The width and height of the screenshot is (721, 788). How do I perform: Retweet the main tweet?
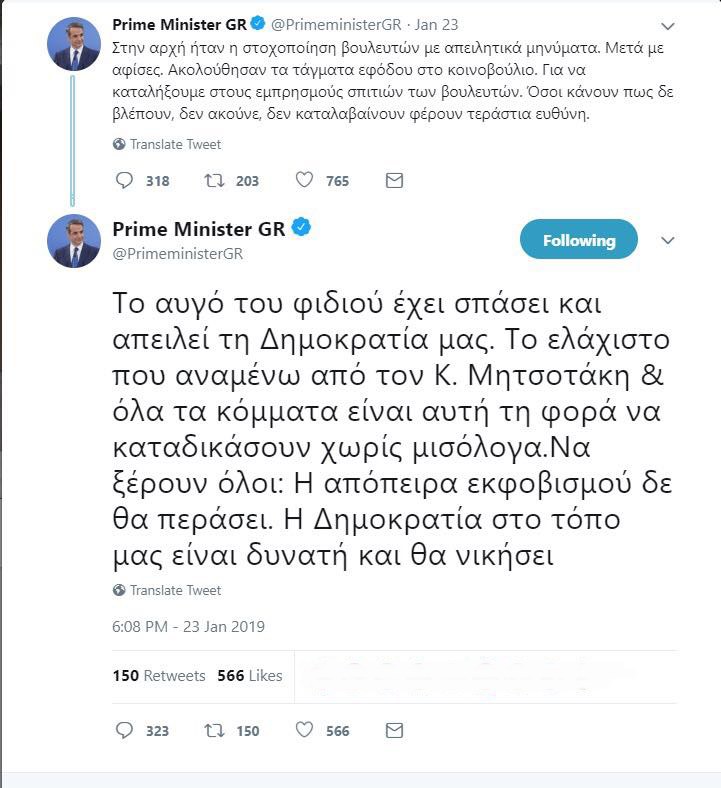(x=213, y=731)
